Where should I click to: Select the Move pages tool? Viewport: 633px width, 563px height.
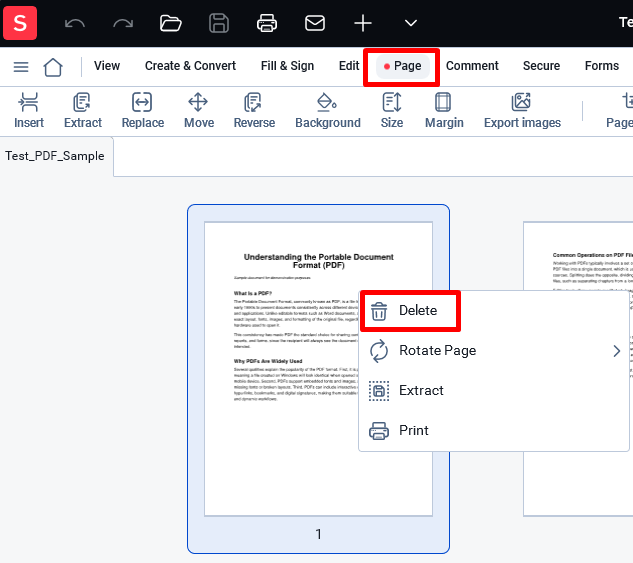click(199, 111)
